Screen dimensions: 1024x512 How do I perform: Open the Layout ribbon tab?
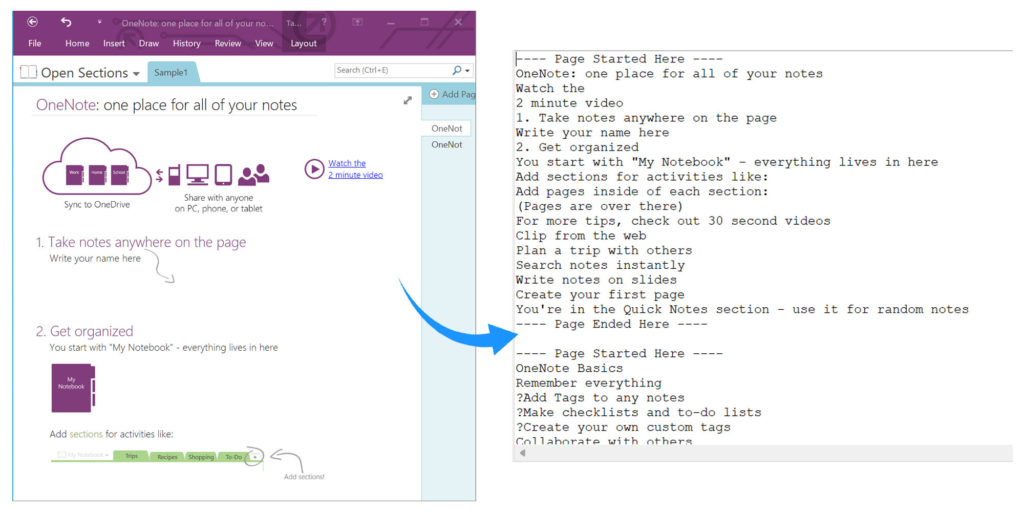click(303, 43)
